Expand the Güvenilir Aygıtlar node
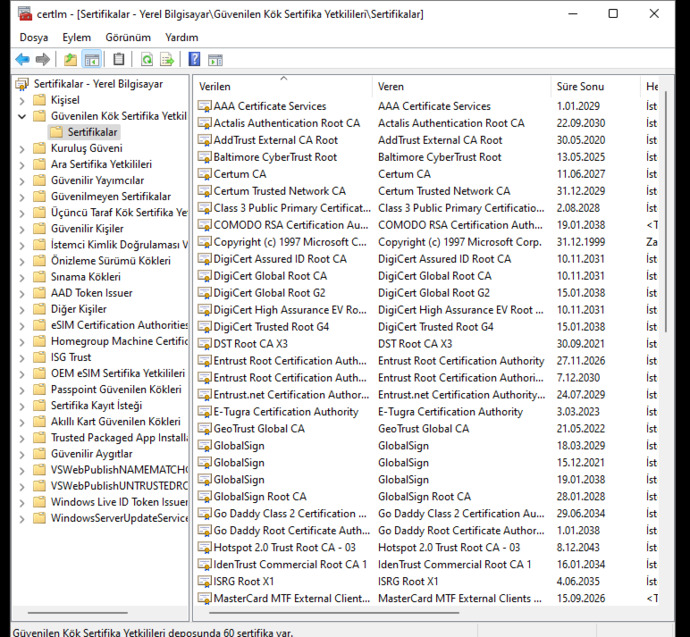This screenshot has height=637, width=690. 22,454
